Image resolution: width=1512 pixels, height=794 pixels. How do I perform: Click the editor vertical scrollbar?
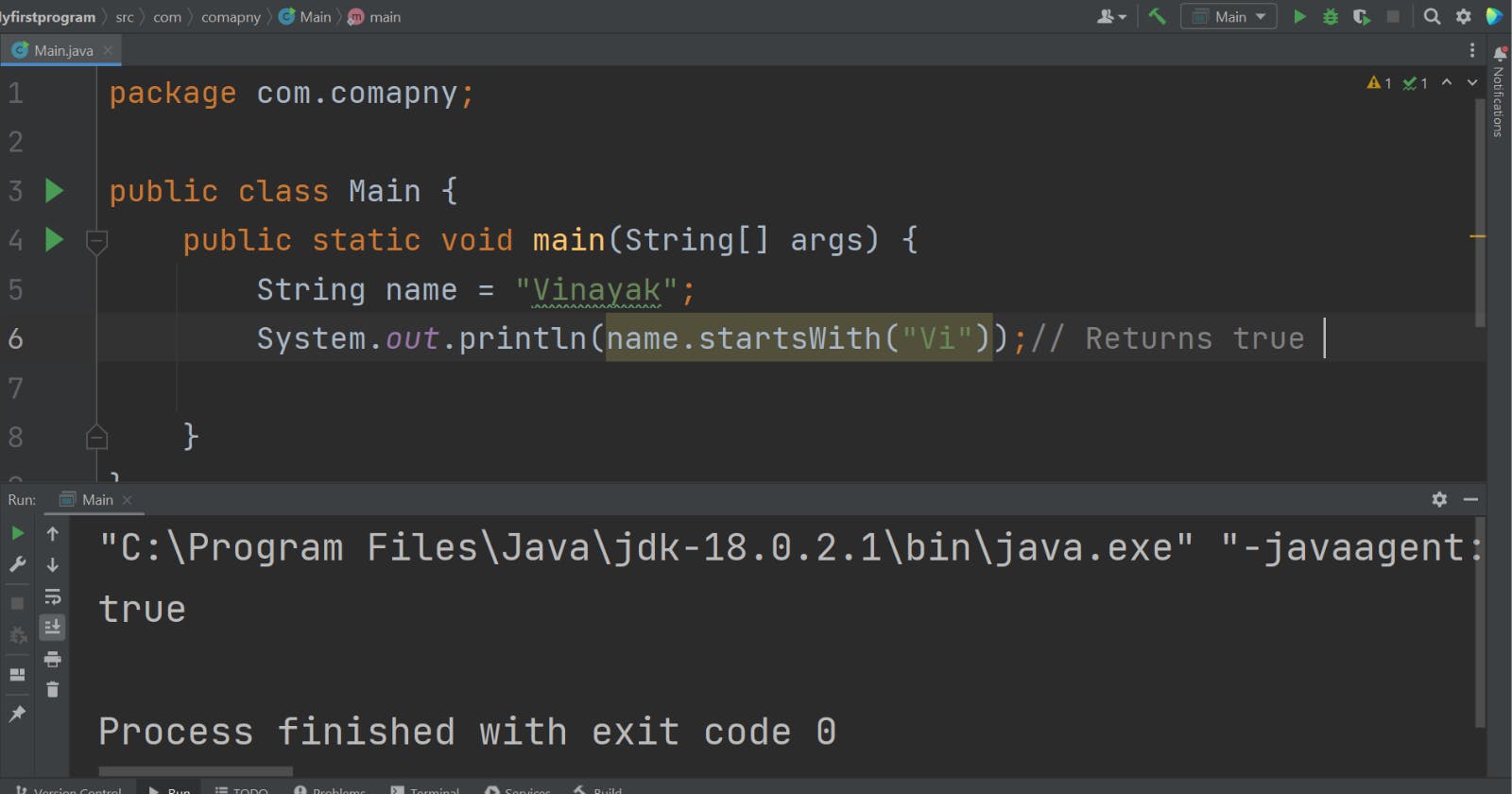click(x=1481, y=213)
